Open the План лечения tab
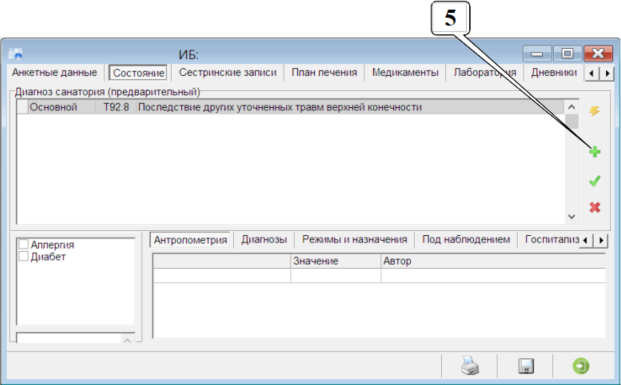The image size is (621, 385). (x=324, y=72)
